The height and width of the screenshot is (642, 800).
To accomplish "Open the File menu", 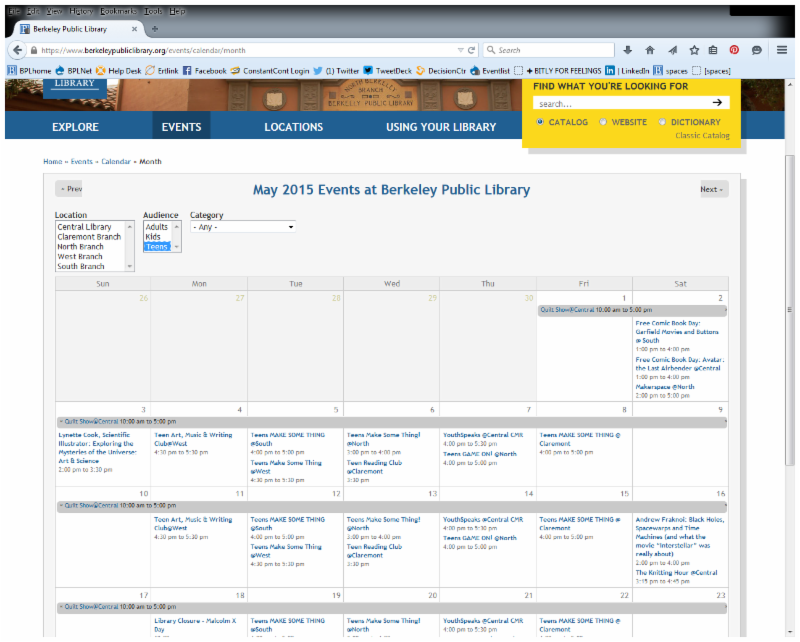I will pos(14,11).
